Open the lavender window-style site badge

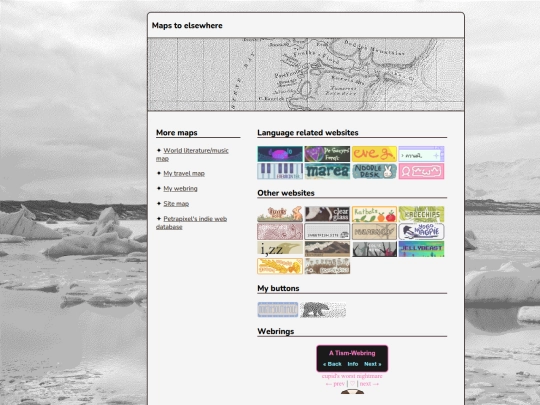(422, 154)
